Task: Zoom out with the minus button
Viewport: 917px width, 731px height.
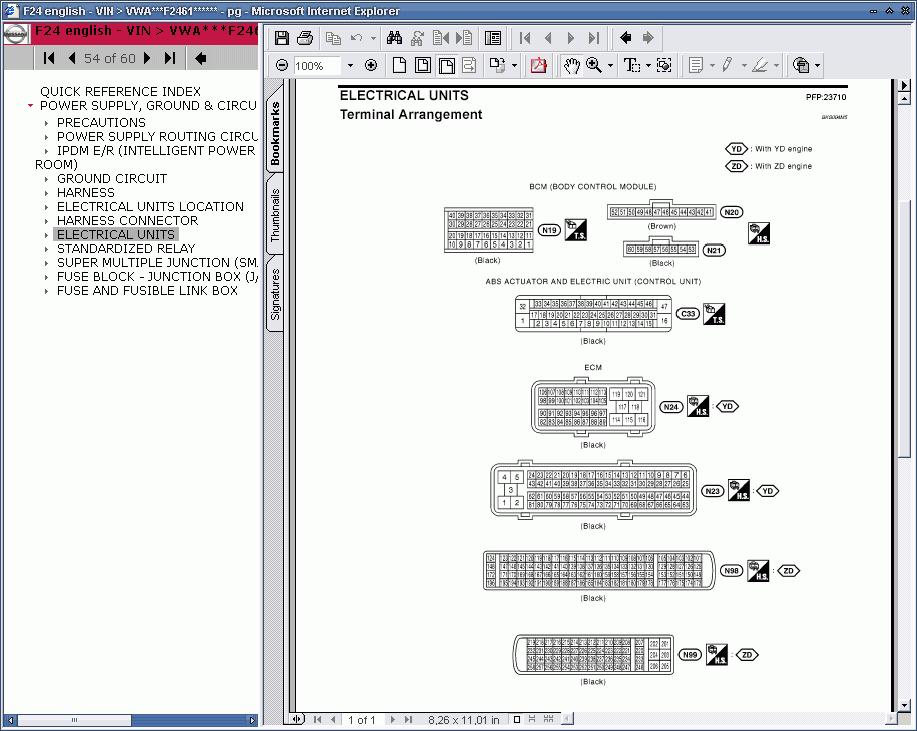Action: [x=281, y=65]
